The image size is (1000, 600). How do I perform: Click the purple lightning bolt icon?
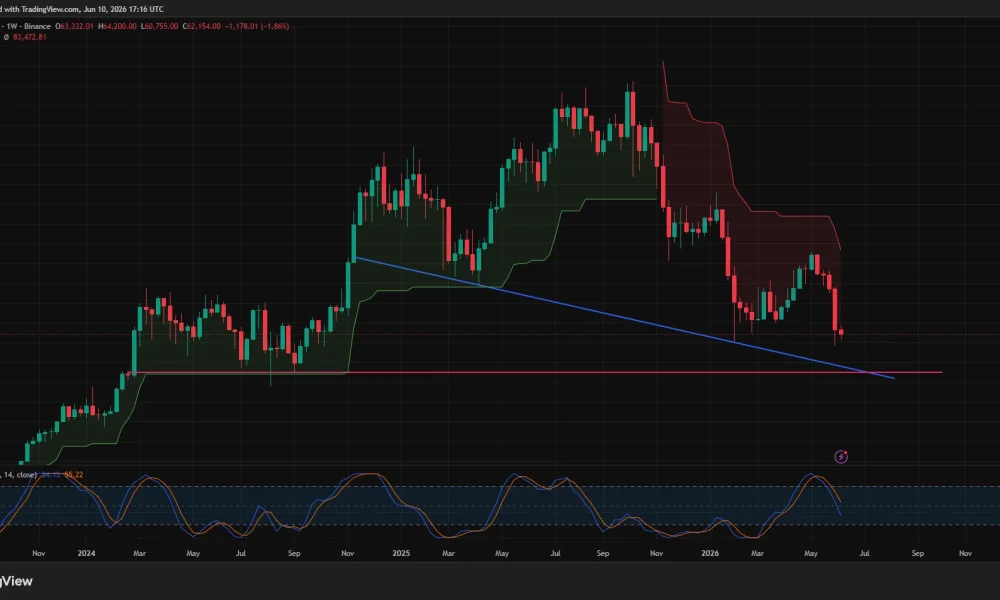[841, 457]
